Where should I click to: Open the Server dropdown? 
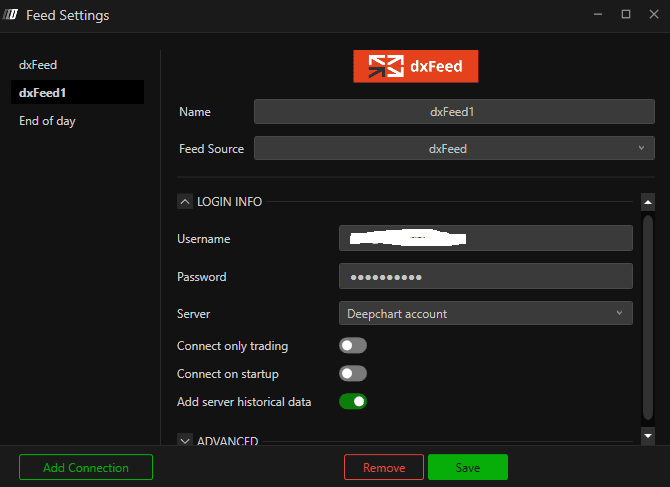point(486,314)
